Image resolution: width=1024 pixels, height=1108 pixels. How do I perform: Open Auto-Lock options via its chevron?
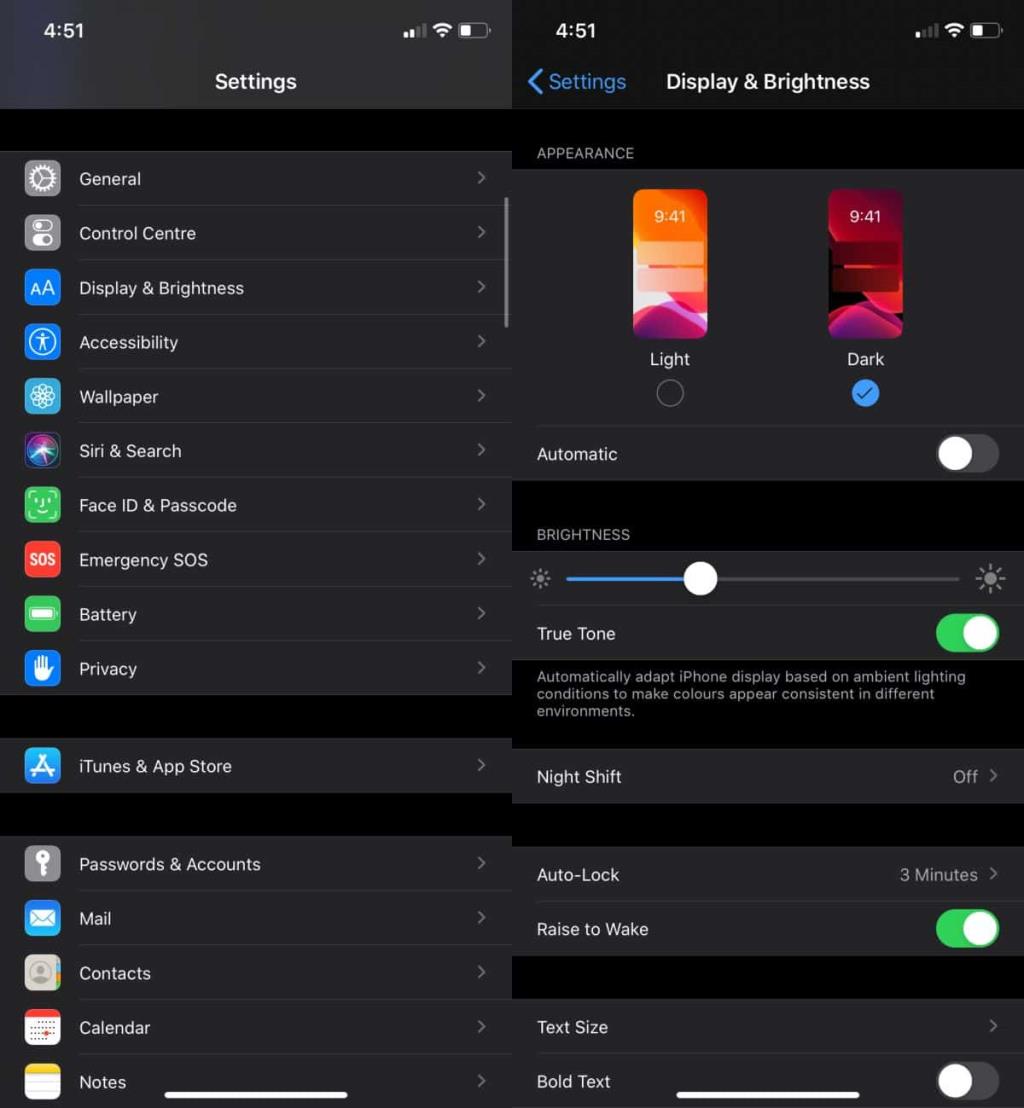tap(993, 874)
